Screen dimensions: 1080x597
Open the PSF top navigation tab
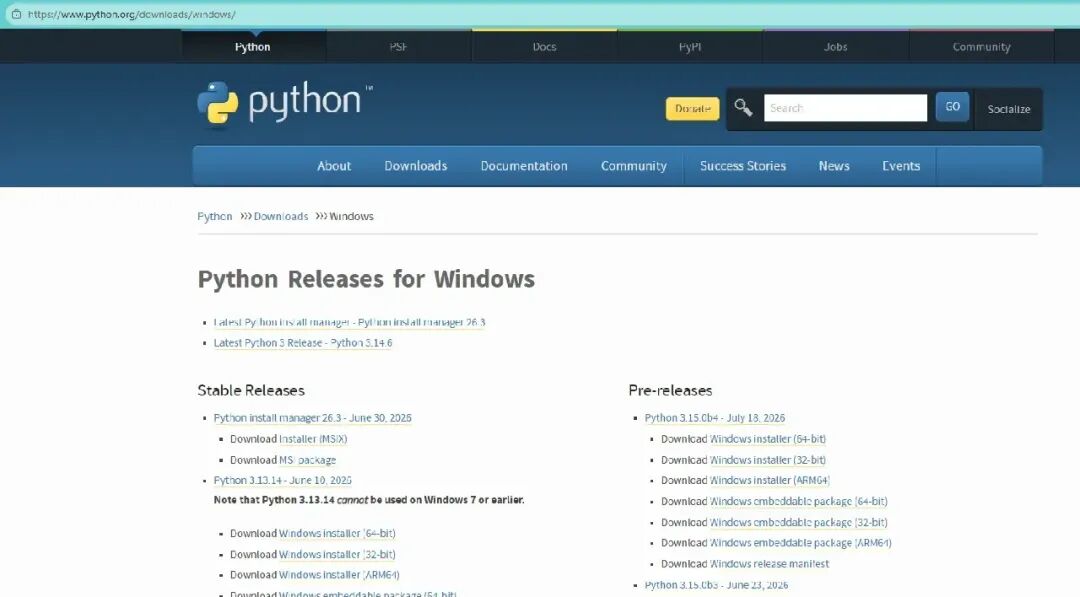tap(398, 47)
